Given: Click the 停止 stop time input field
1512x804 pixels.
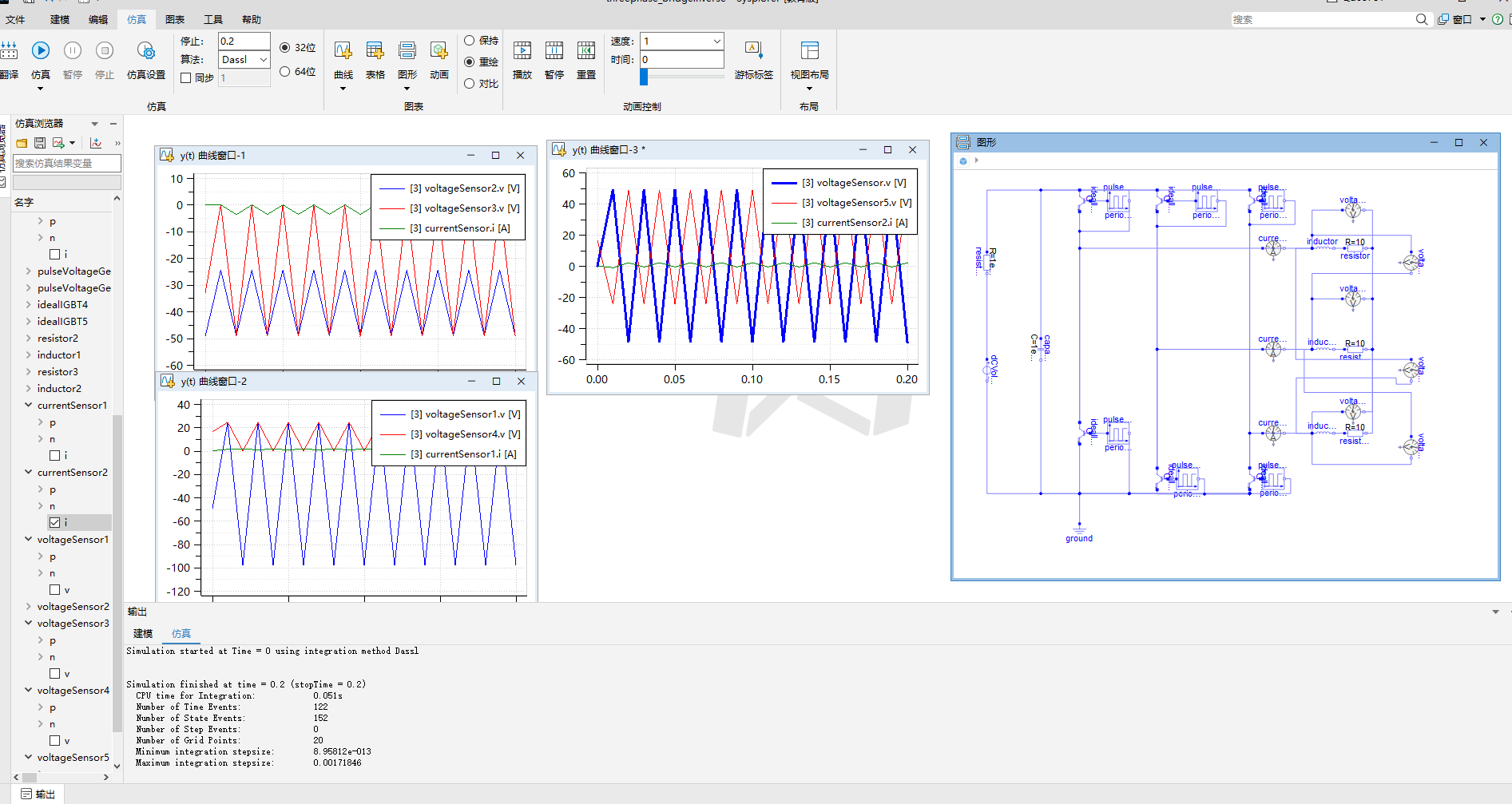Looking at the screenshot, I should 244,41.
